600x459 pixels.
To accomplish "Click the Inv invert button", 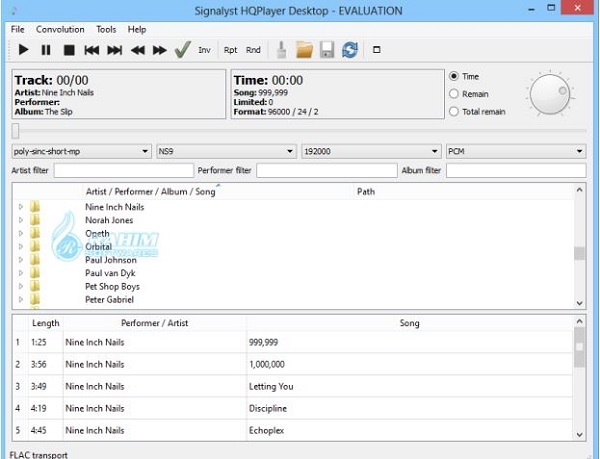I will (204, 50).
